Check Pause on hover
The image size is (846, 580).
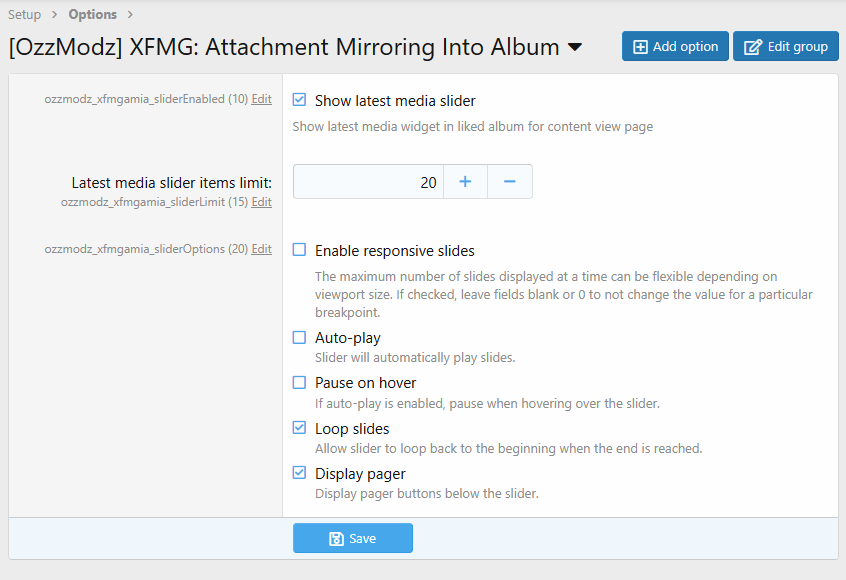299,383
